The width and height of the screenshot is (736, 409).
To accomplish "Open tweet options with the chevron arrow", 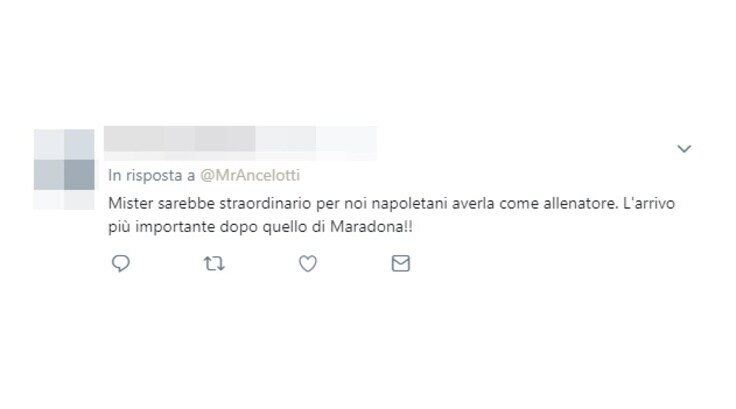I will [x=684, y=149].
